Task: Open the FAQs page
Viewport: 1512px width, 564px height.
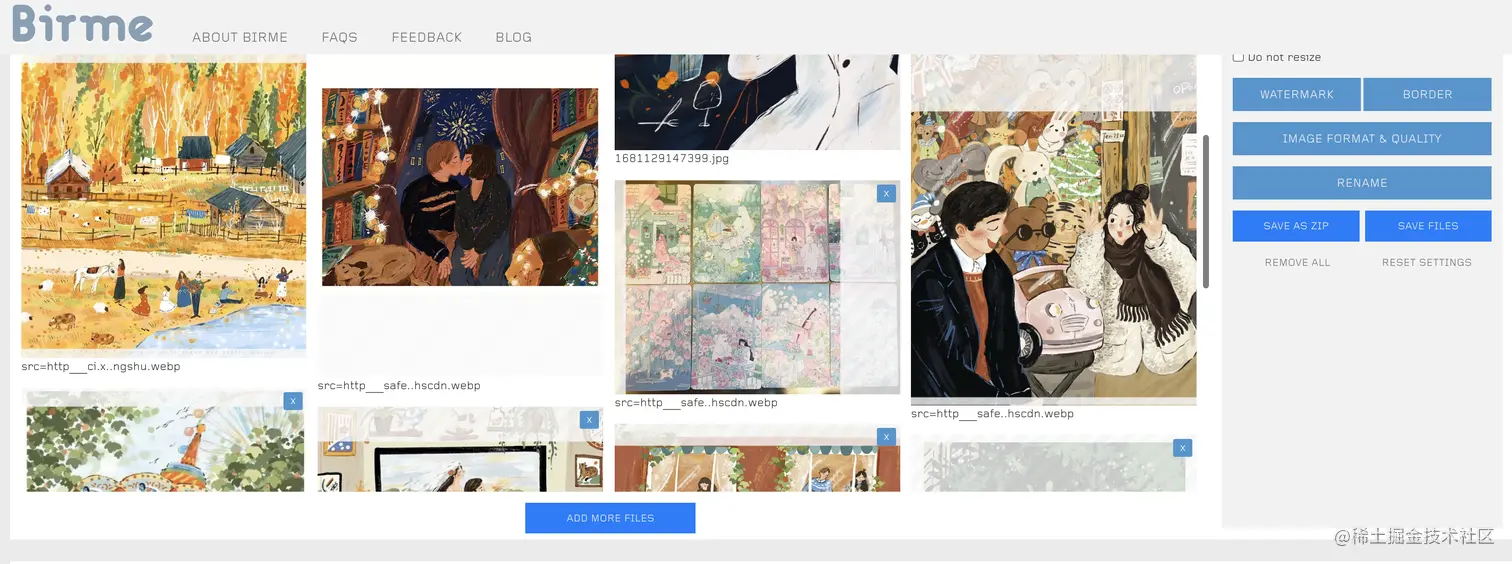Action: [339, 37]
